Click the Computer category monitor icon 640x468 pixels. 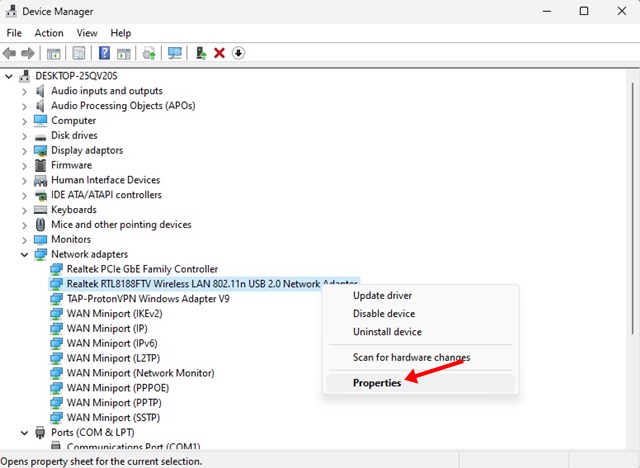(x=40, y=120)
